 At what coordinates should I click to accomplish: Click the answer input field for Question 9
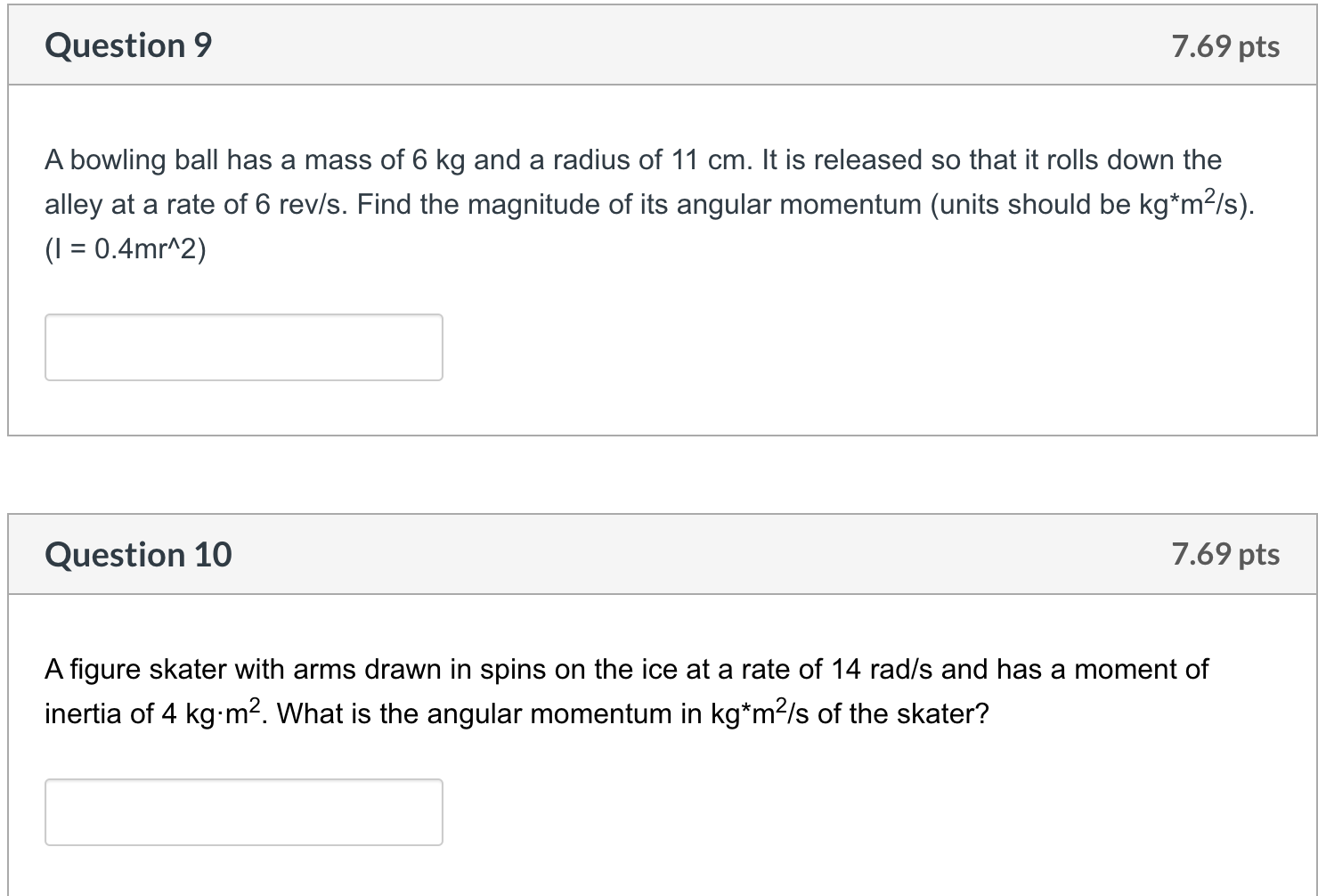pos(243,346)
